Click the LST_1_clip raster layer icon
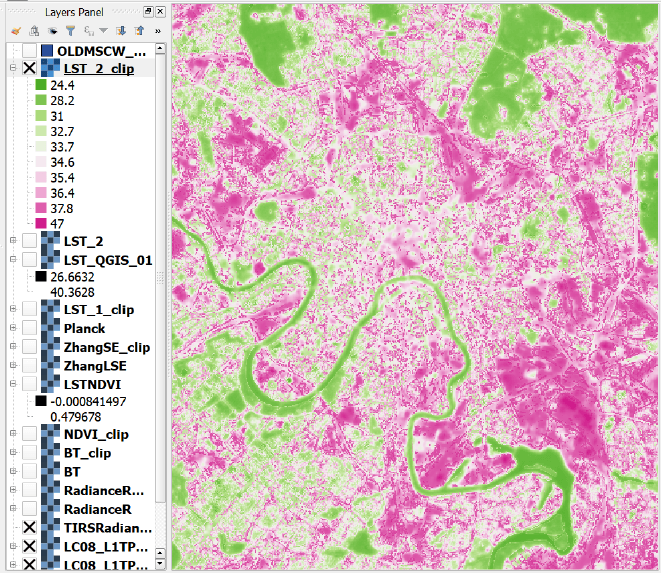This screenshot has width=661, height=573. tap(50, 309)
